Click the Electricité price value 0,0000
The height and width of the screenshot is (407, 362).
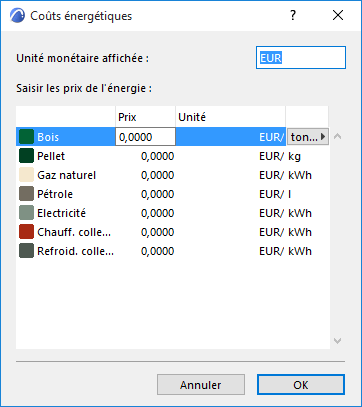(157, 213)
